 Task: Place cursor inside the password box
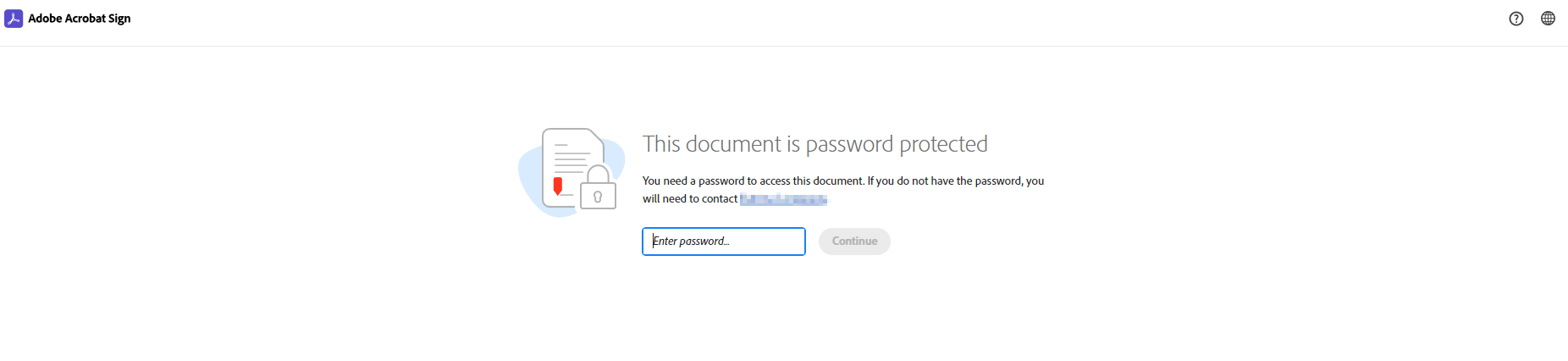[x=724, y=242]
